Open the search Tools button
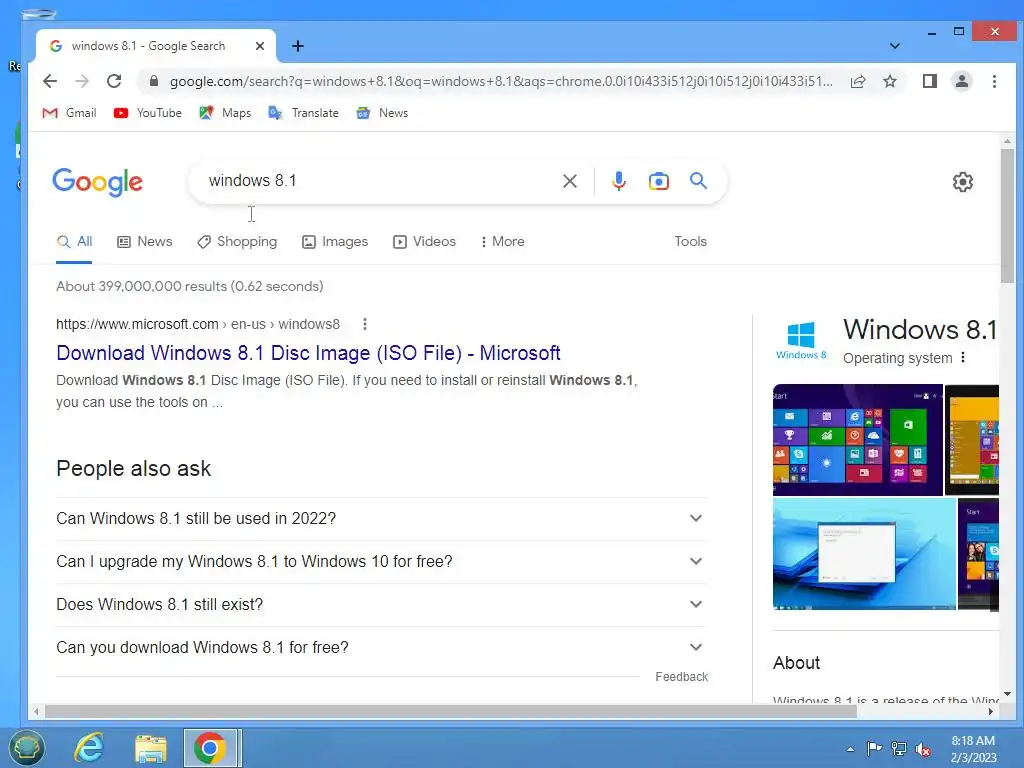This screenshot has height=768, width=1024. (690, 242)
